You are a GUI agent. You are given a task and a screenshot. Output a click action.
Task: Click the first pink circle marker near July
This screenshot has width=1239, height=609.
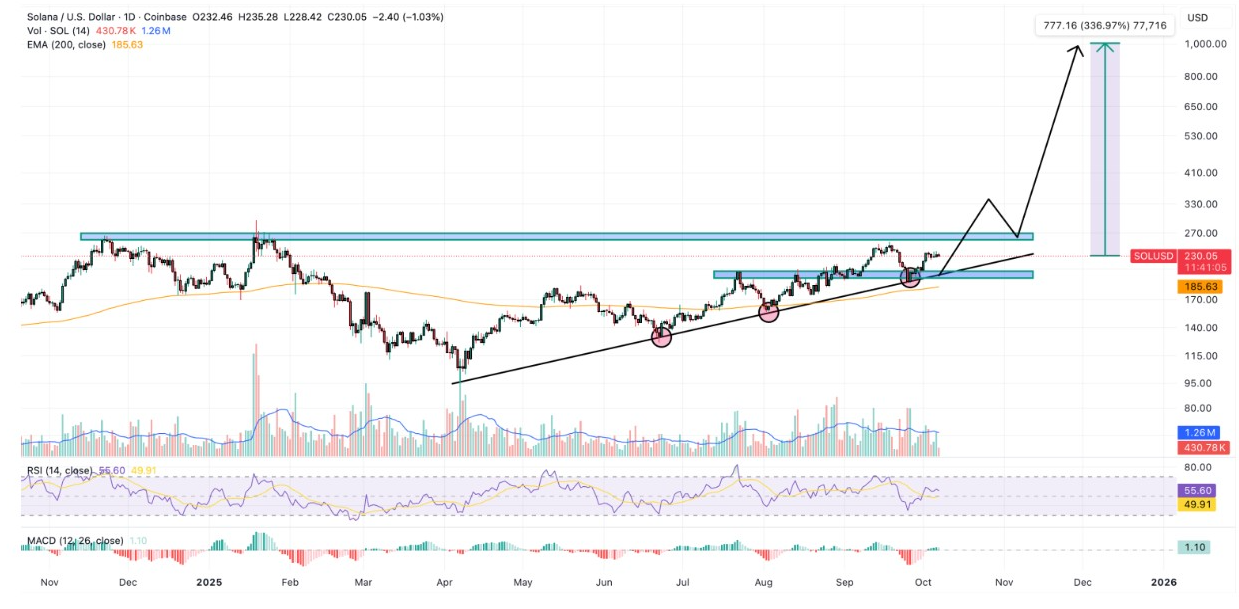coord(661,337)
